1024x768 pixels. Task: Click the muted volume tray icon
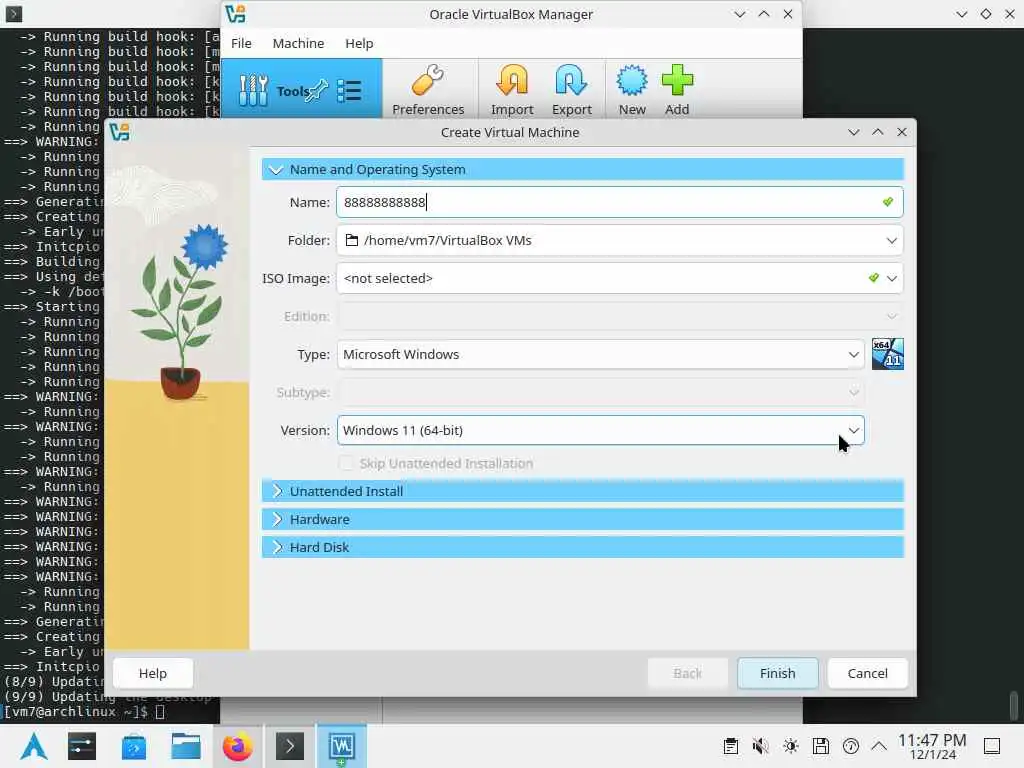[x=760, y=746]
